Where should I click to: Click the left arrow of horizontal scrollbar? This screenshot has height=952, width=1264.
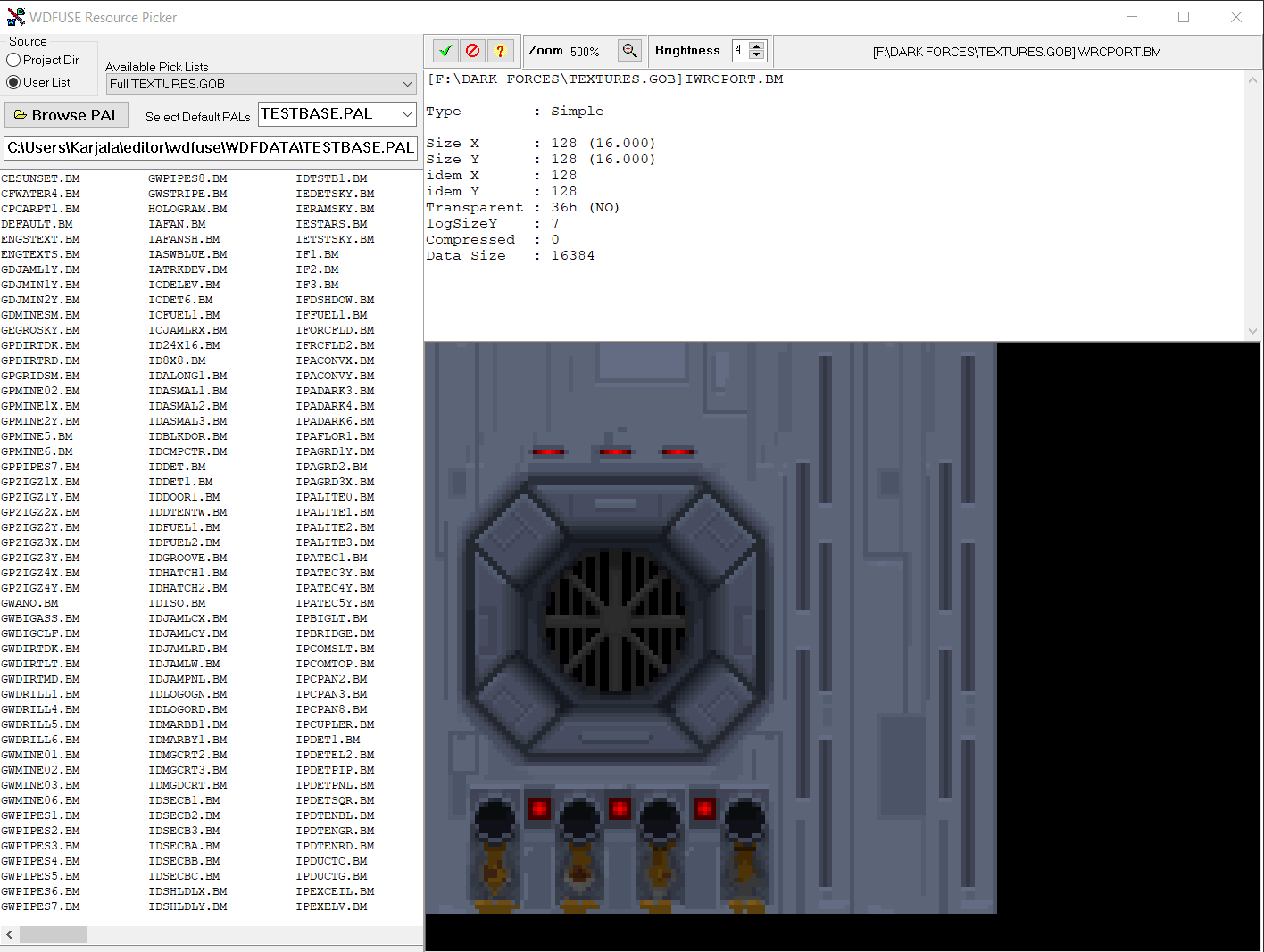pos(9,934)
